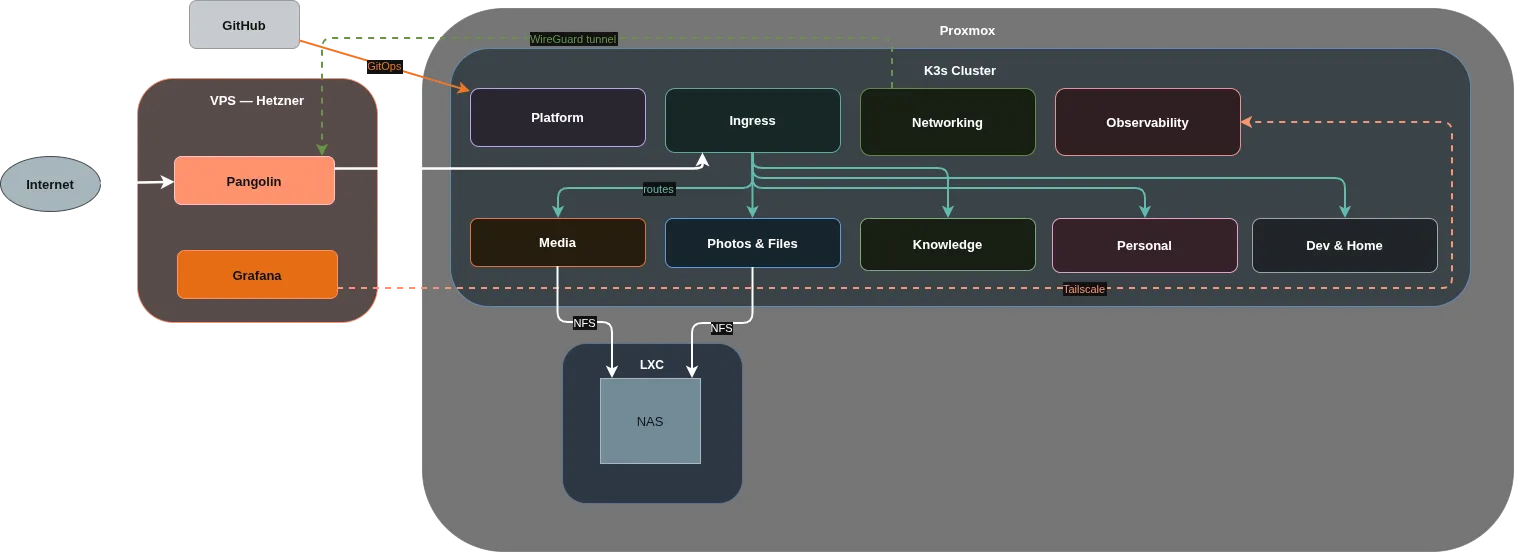Image resolution: width=1514 pixels, height=552 pixels.
Task: Select the Tailscale connection label
Action: tap(1083, 289)
